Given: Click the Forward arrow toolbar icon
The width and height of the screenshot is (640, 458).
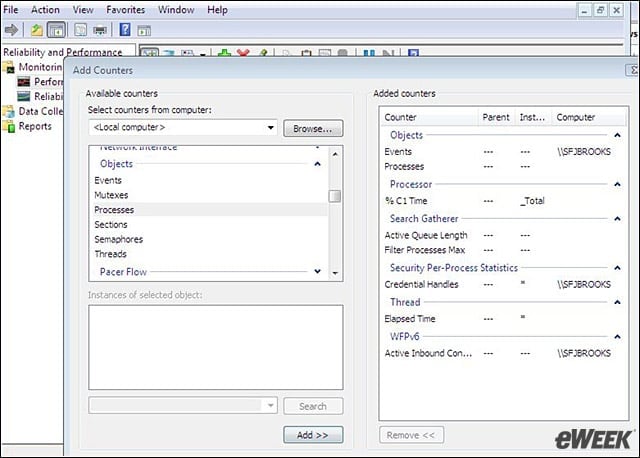Looking at the screenshot, I should [x=11, y=30].
